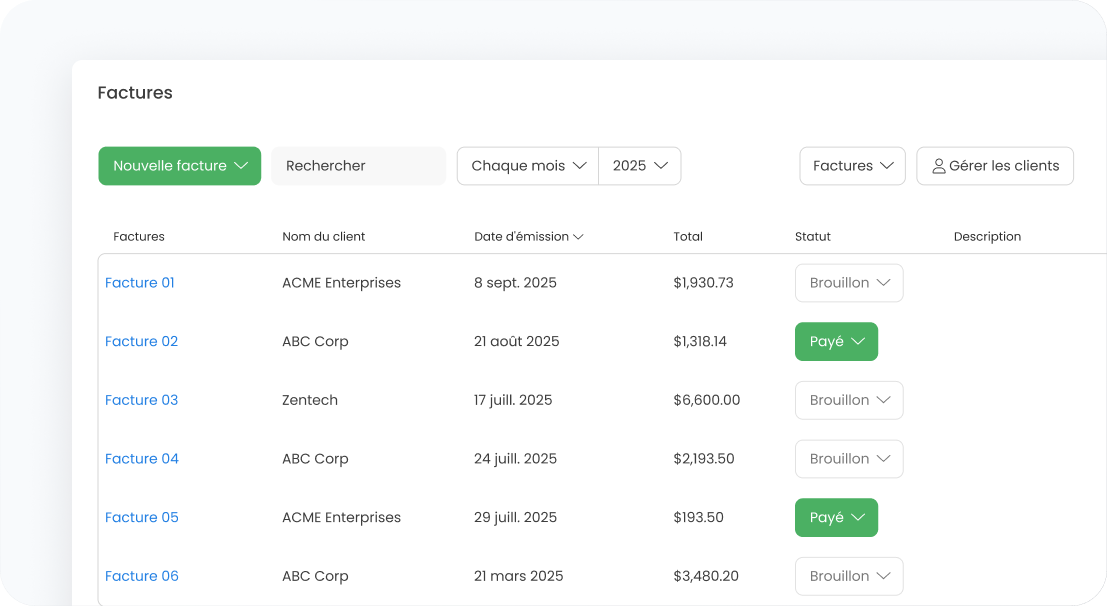Click the date 8 sept. 2025
This screenshot has height=606, width=1107.
tap(515, 283)
